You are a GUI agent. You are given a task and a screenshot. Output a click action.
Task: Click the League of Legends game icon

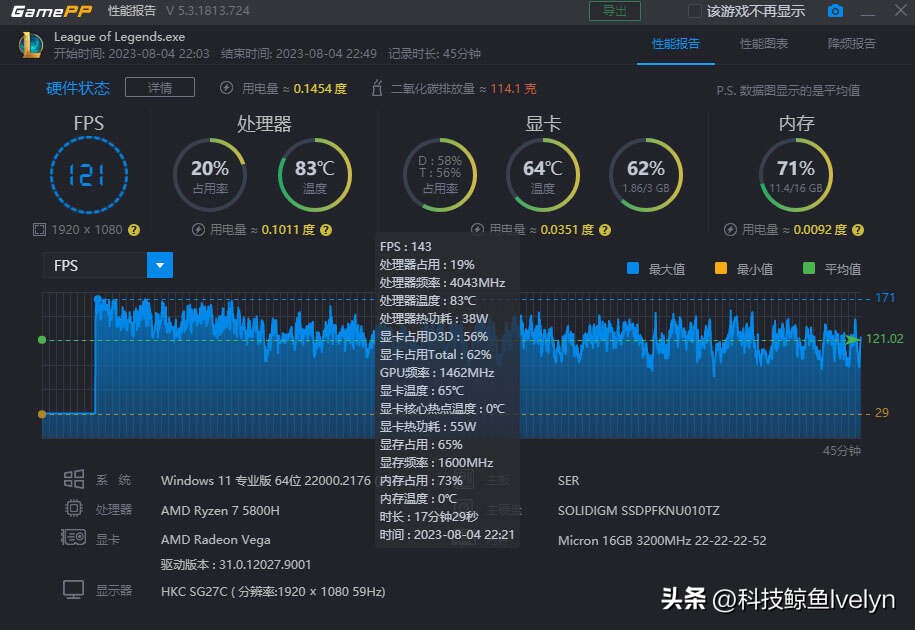pyautogui.click(x=30, y=44)
